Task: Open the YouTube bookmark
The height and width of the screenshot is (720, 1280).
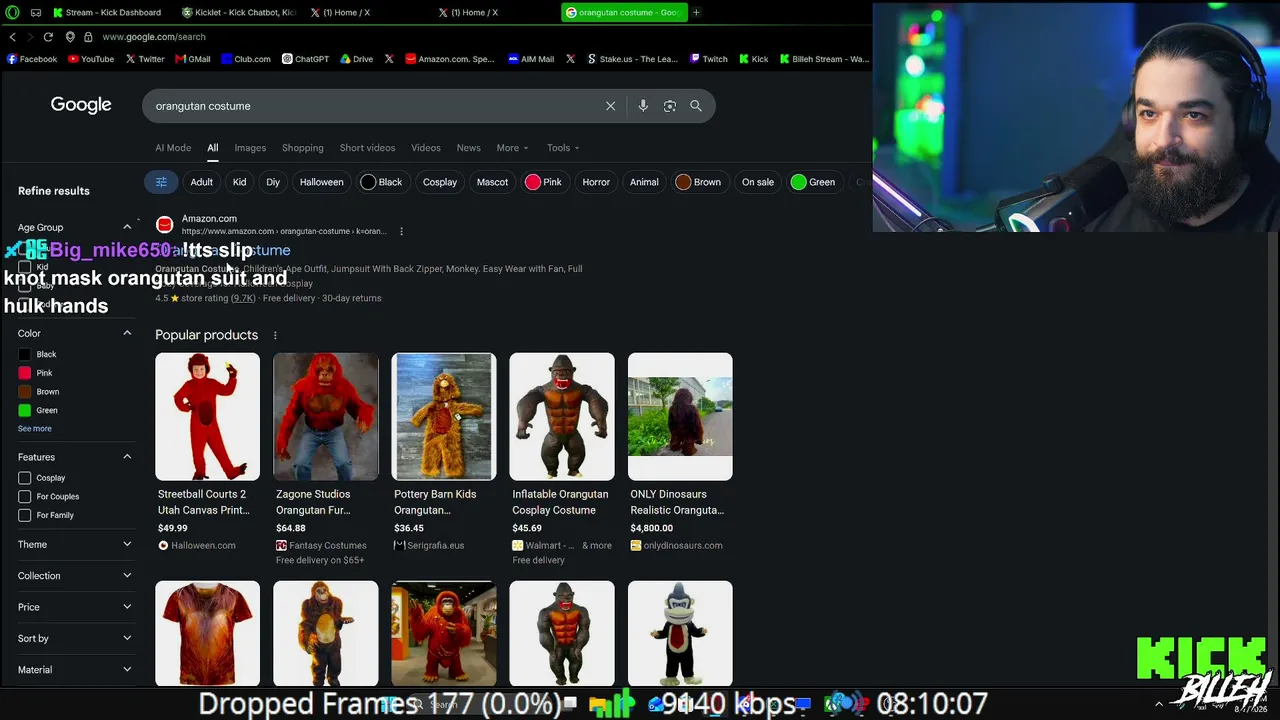Action: pos(91,59)
